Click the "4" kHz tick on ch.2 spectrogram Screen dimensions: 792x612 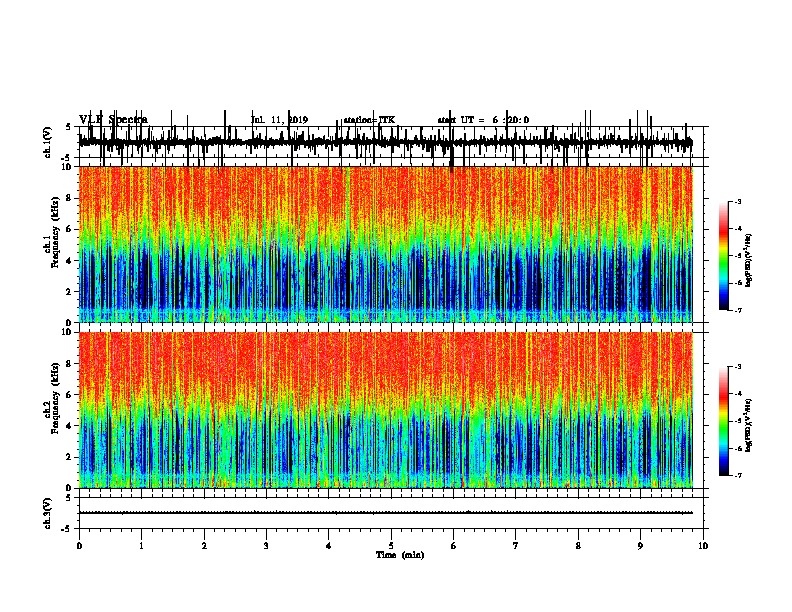(70, 426)
